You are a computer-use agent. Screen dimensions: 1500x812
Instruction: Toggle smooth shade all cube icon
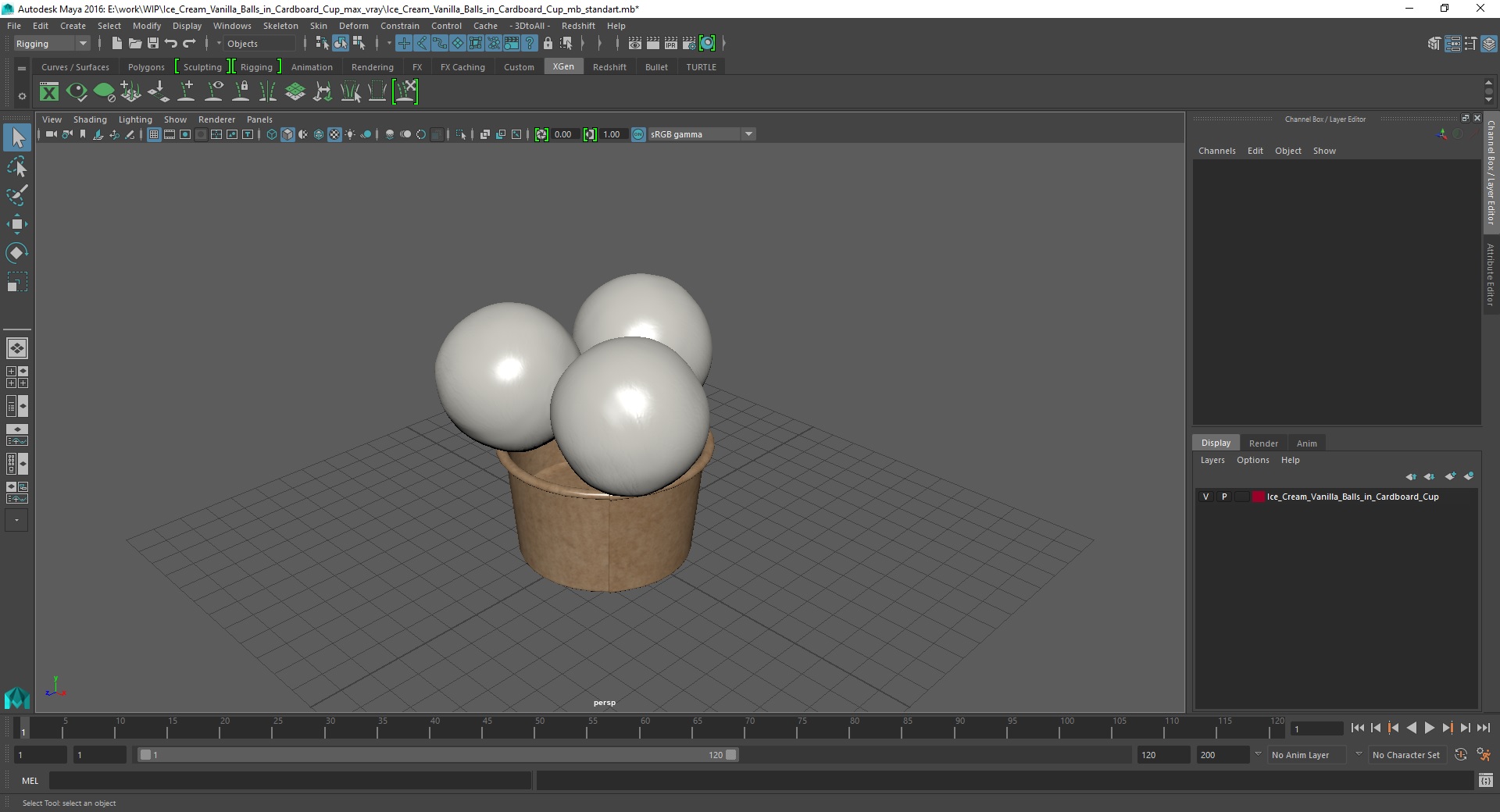coord(287,134)
